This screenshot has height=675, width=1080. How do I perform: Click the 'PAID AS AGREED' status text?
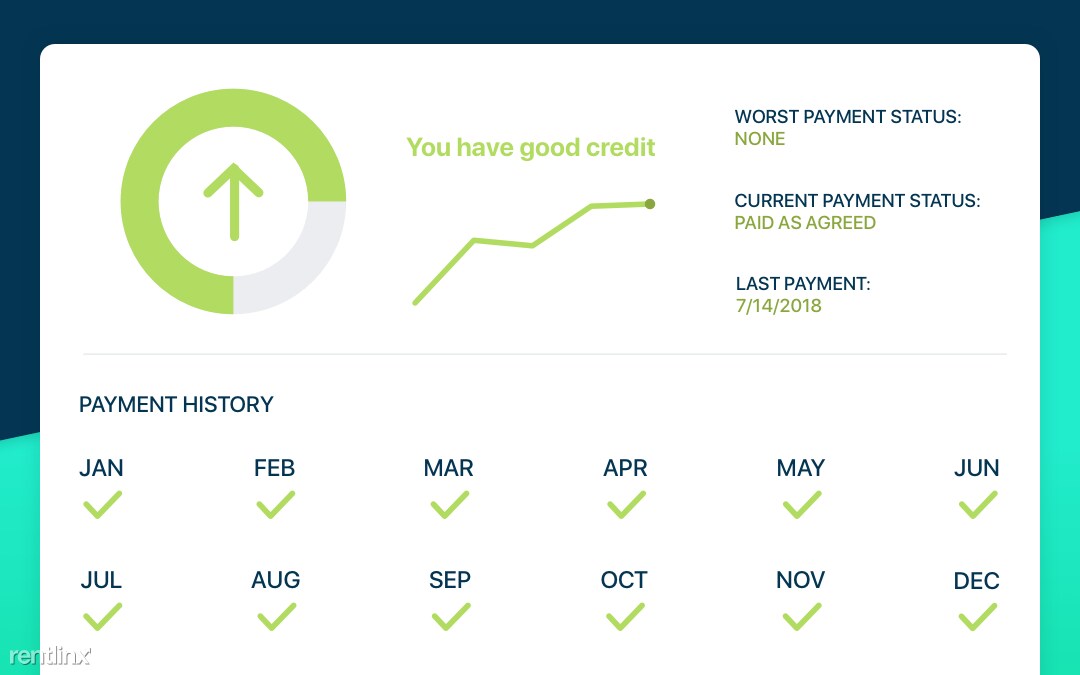click(804, 222)
